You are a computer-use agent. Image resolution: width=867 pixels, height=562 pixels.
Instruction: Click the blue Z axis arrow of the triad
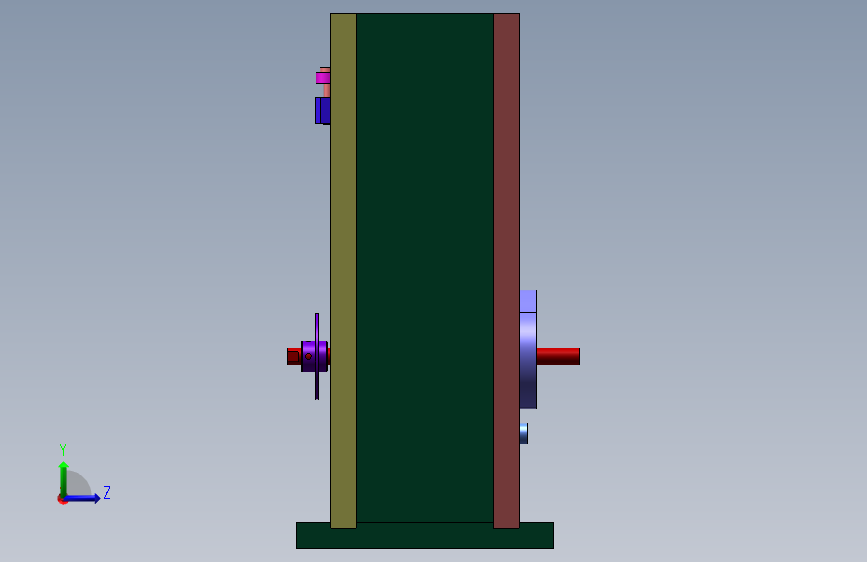82,498
